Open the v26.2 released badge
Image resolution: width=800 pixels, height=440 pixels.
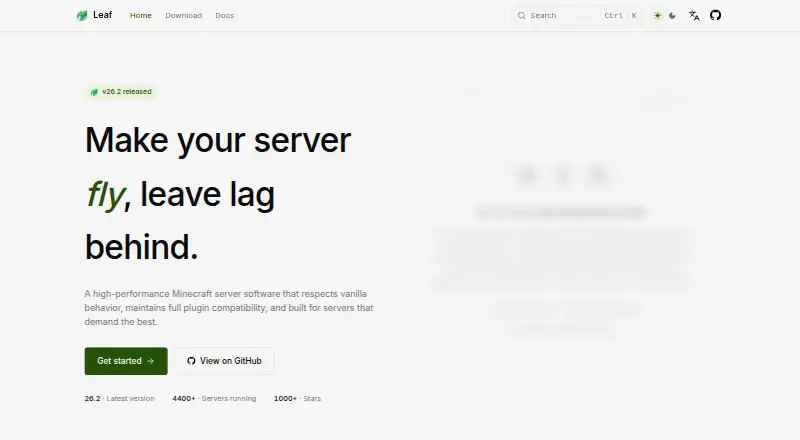pos(121,92)
